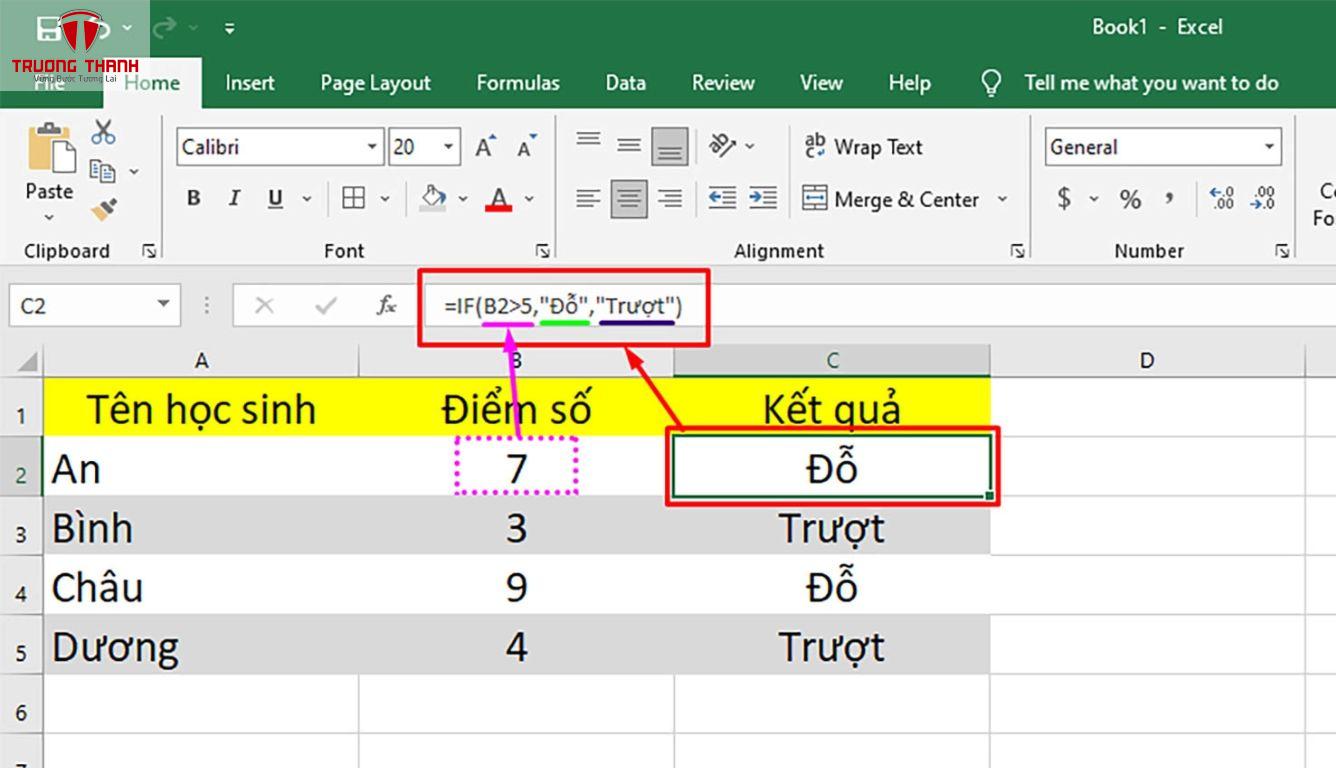
Task: Cancel formula entry with X icon
Action: [264, 305]
